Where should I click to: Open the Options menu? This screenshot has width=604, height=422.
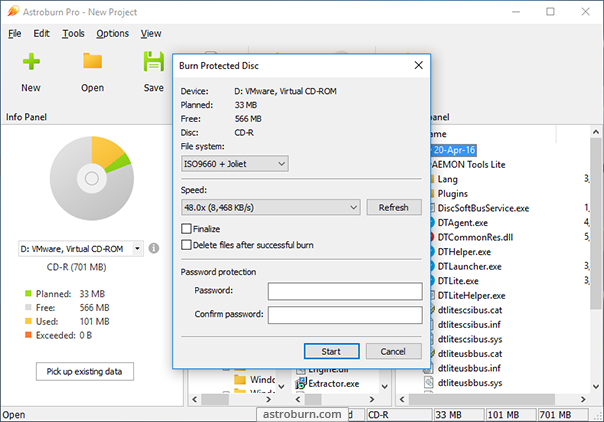(x=112, y=33)
